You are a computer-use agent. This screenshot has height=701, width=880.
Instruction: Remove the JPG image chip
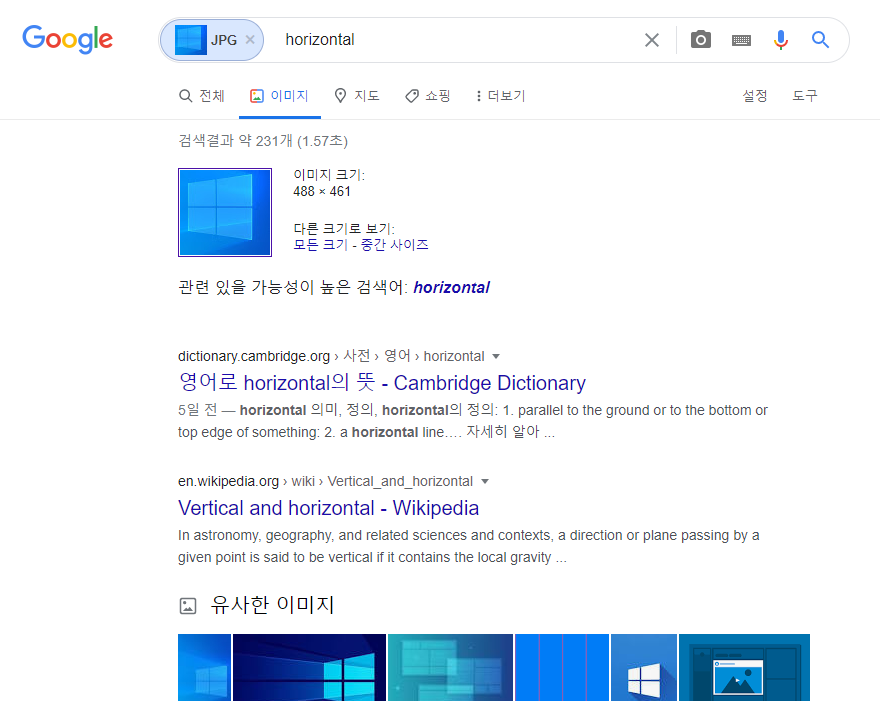[250, 40]
